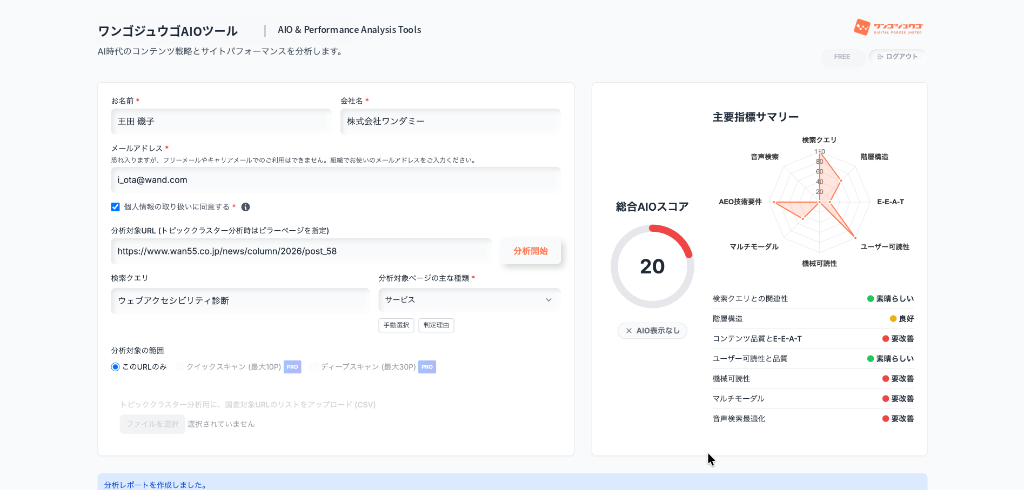Click the radar chart 検索クエリ axis label
Image resolution: width=1024 pixels, height=490 pixels.
click(x=819, y=140)
